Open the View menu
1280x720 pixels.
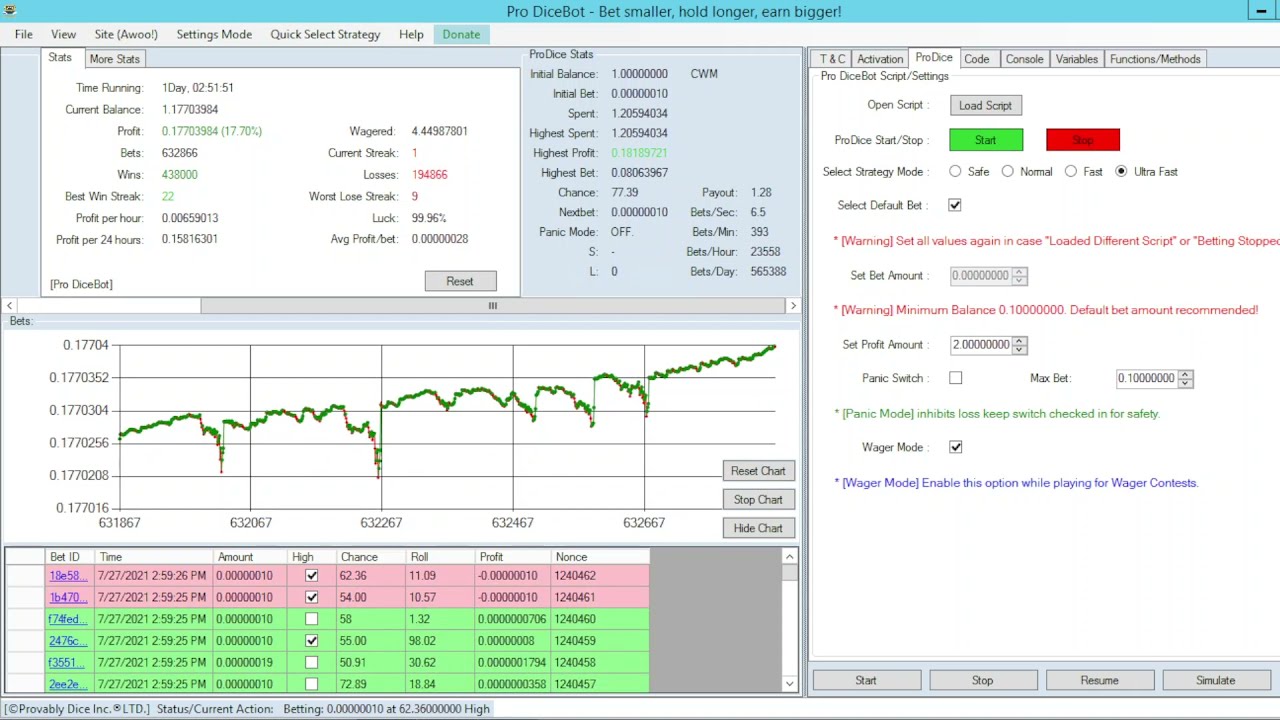coord(63,34)
